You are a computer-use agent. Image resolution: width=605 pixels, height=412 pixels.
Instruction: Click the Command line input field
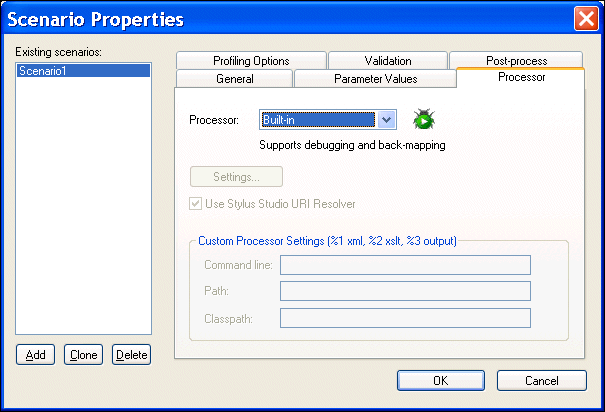pos(405,265)
